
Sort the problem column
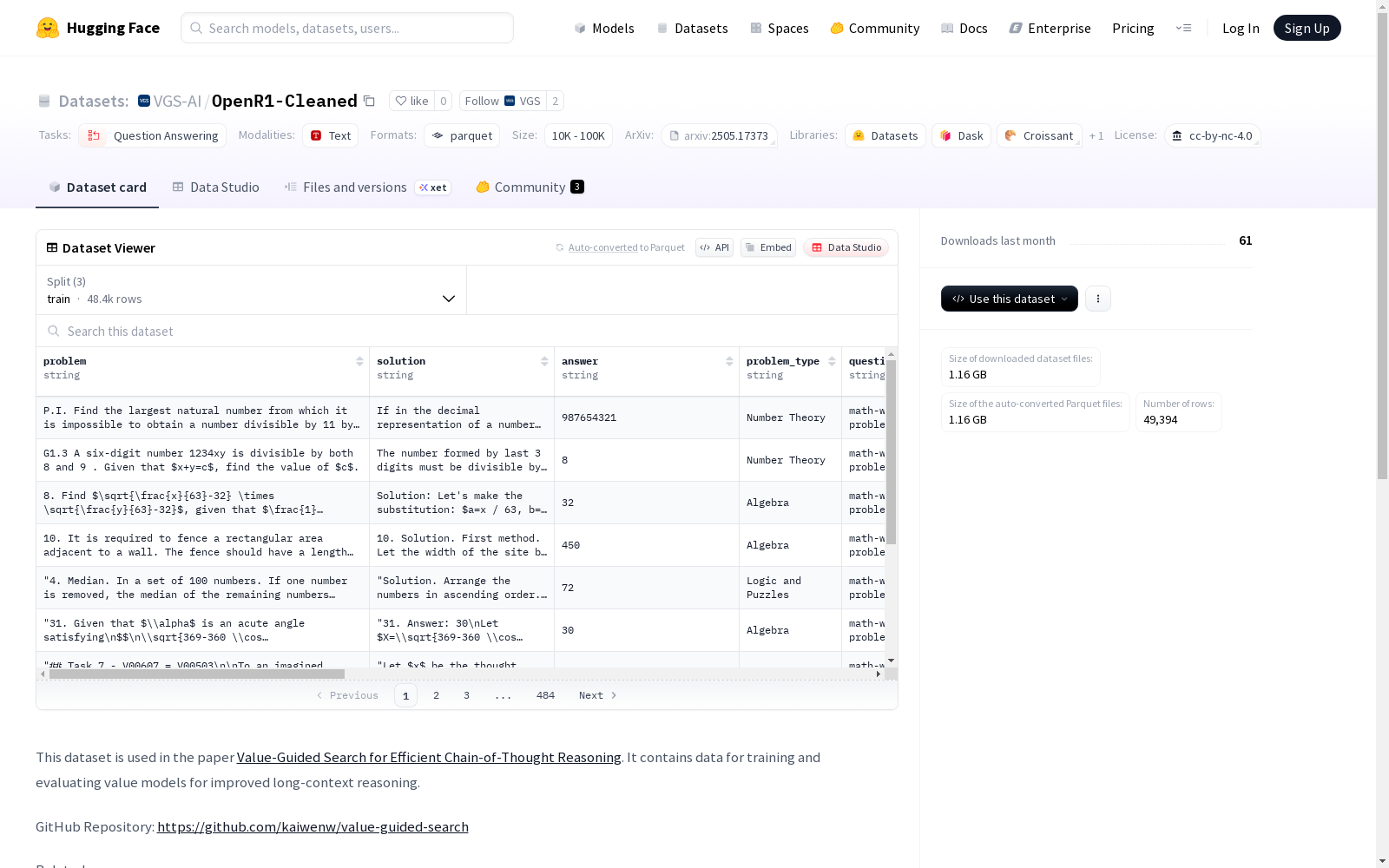tap(359, 361)
